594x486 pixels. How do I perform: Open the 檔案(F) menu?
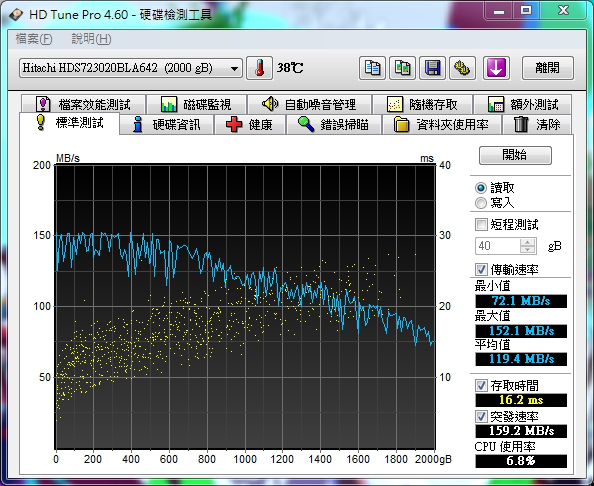(x=34, y=39)
